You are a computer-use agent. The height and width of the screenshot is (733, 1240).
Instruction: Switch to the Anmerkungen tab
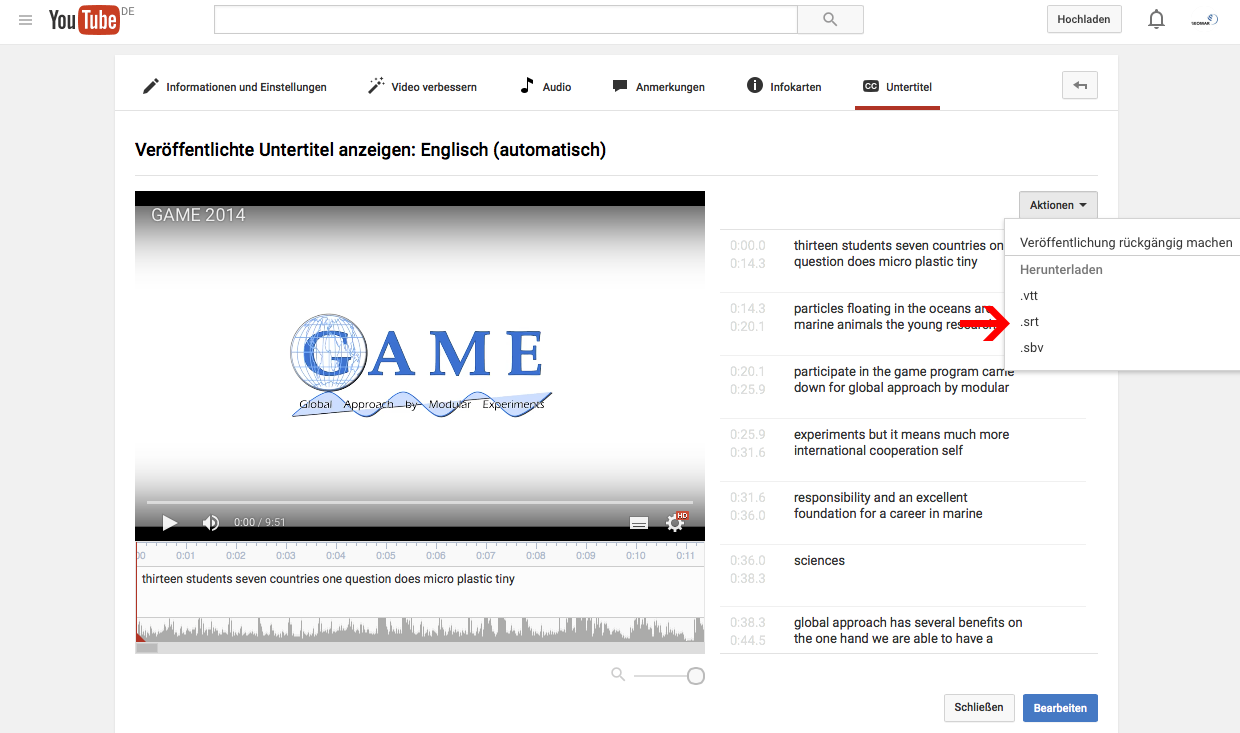(658, 87)
